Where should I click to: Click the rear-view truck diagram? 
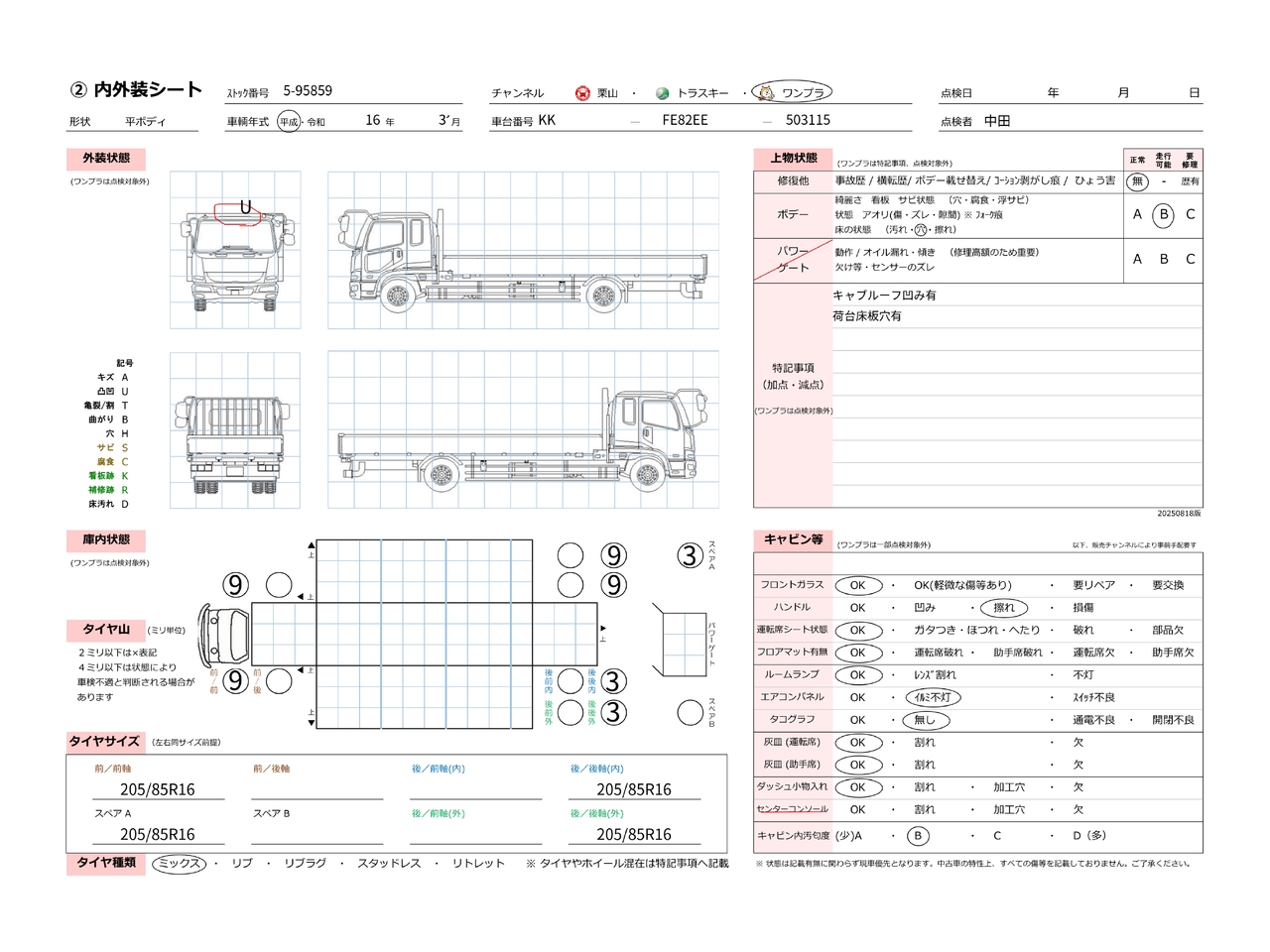(x=235, y=430)
